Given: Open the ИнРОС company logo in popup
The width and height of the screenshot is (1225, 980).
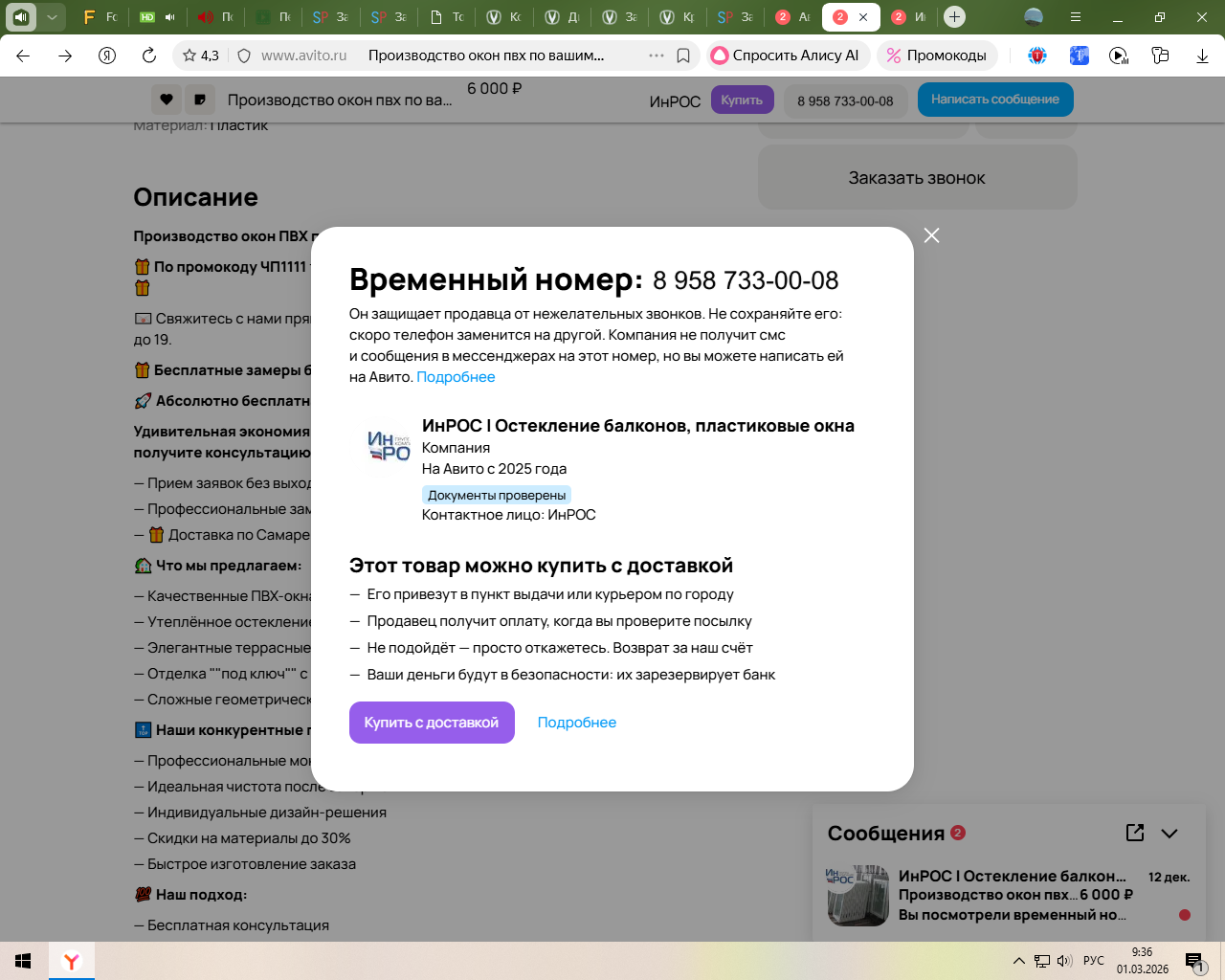Looking at the screenshot, I should click(x=389, y=446).
